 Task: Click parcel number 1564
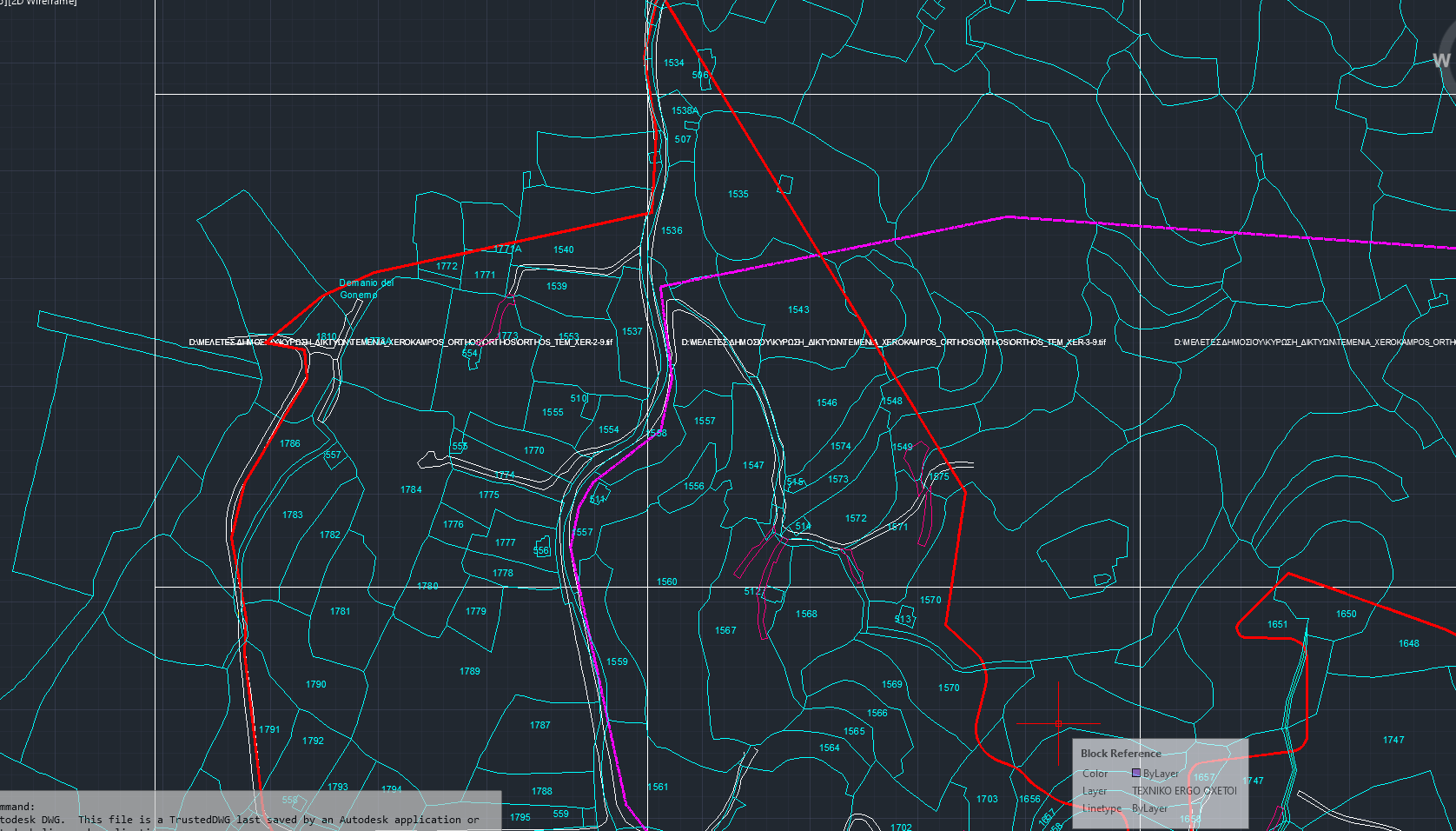point(829,748)
